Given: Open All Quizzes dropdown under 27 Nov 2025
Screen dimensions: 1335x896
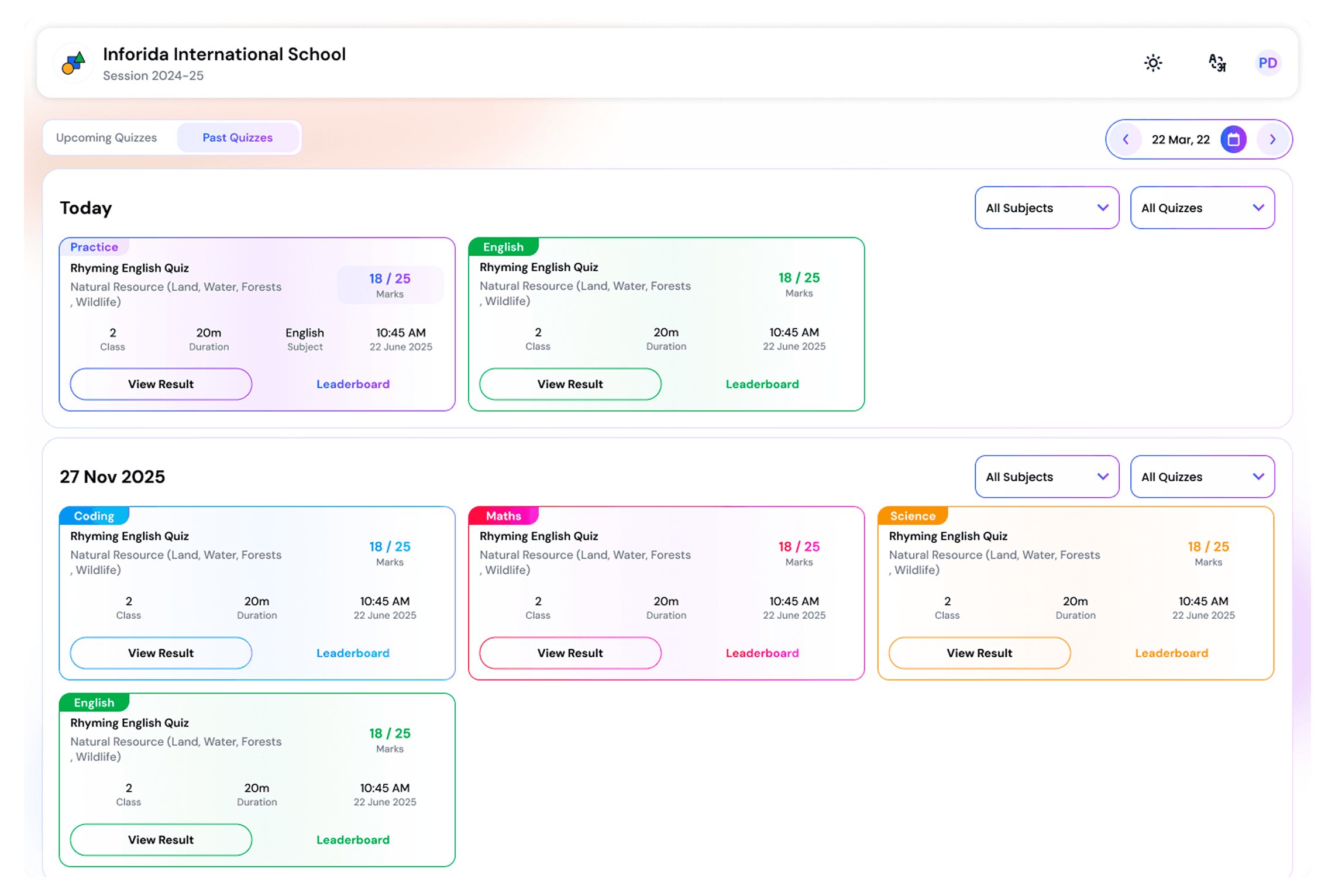Looking at the screenshot, I should [1202, 477].
